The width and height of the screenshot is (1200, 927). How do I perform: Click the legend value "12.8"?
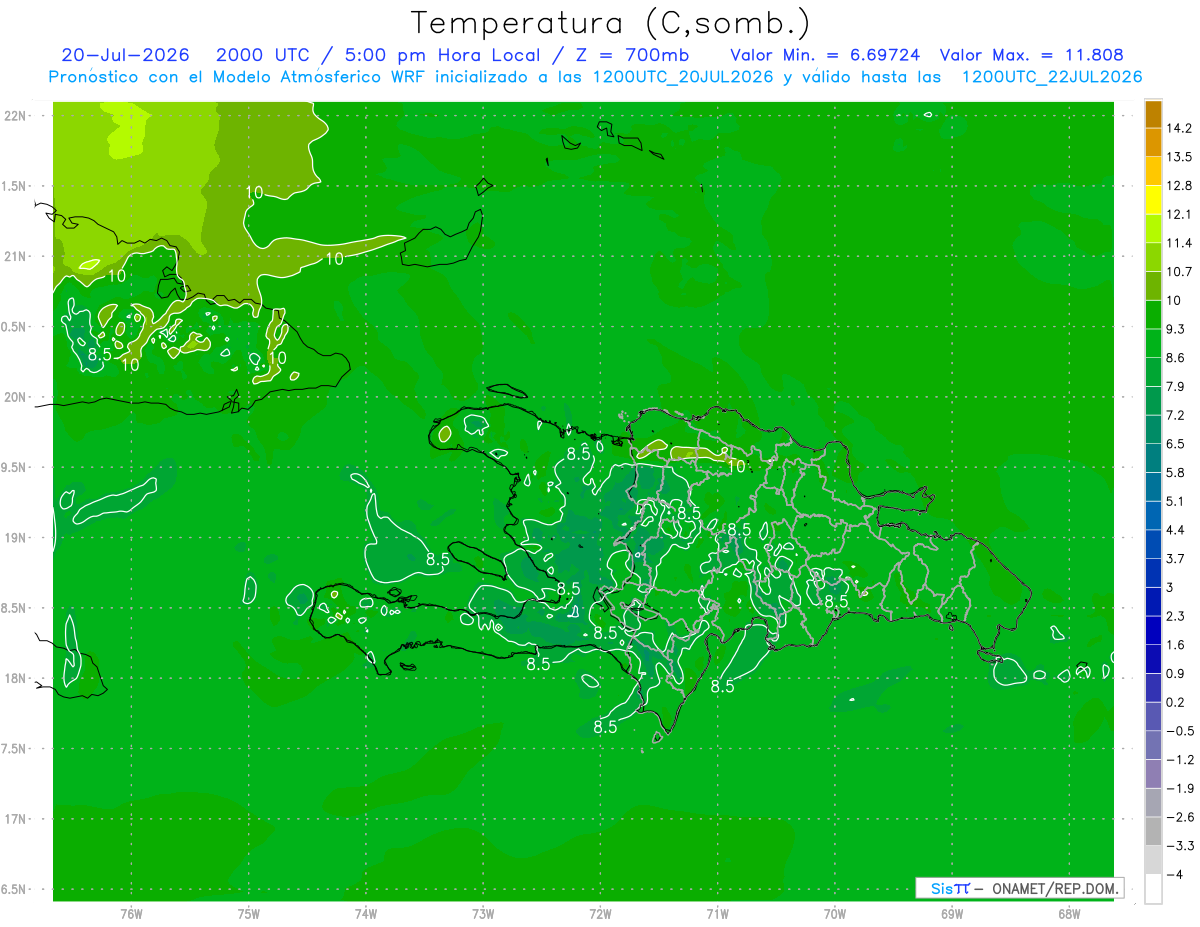pos(1179,186)
